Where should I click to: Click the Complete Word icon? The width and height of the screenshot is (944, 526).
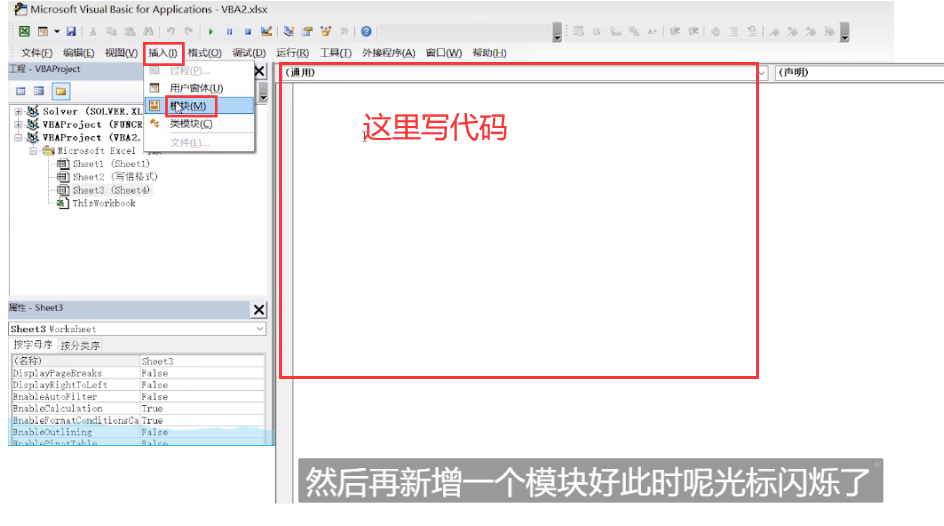point(652,31)
